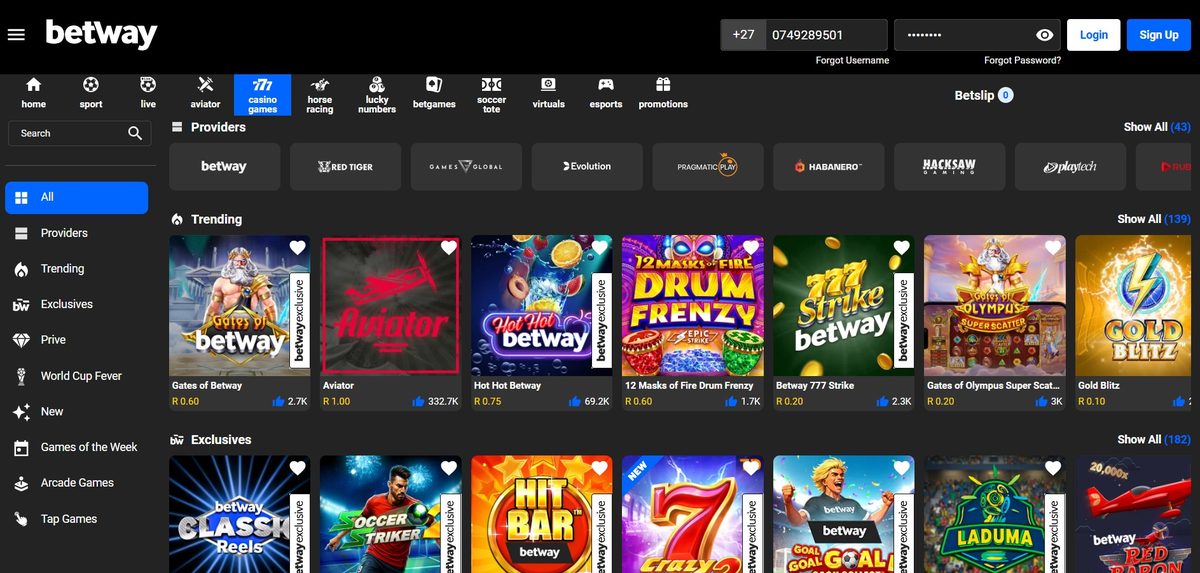The image size is (1200, 573).
Task: Click the search magnifier icon
Action: [135, 133]
